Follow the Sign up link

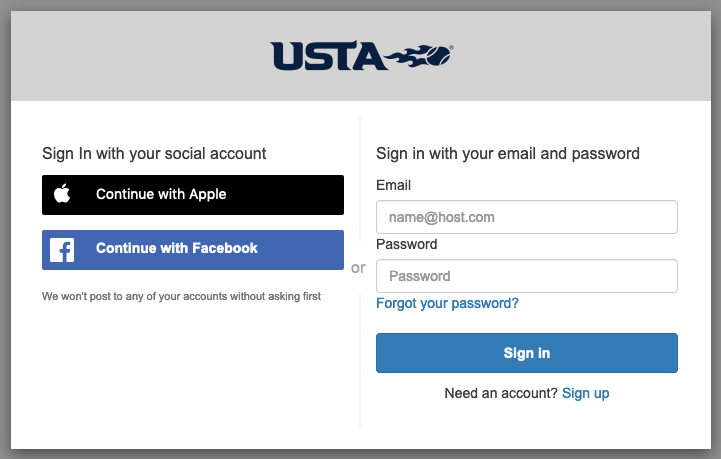[585, 393]
